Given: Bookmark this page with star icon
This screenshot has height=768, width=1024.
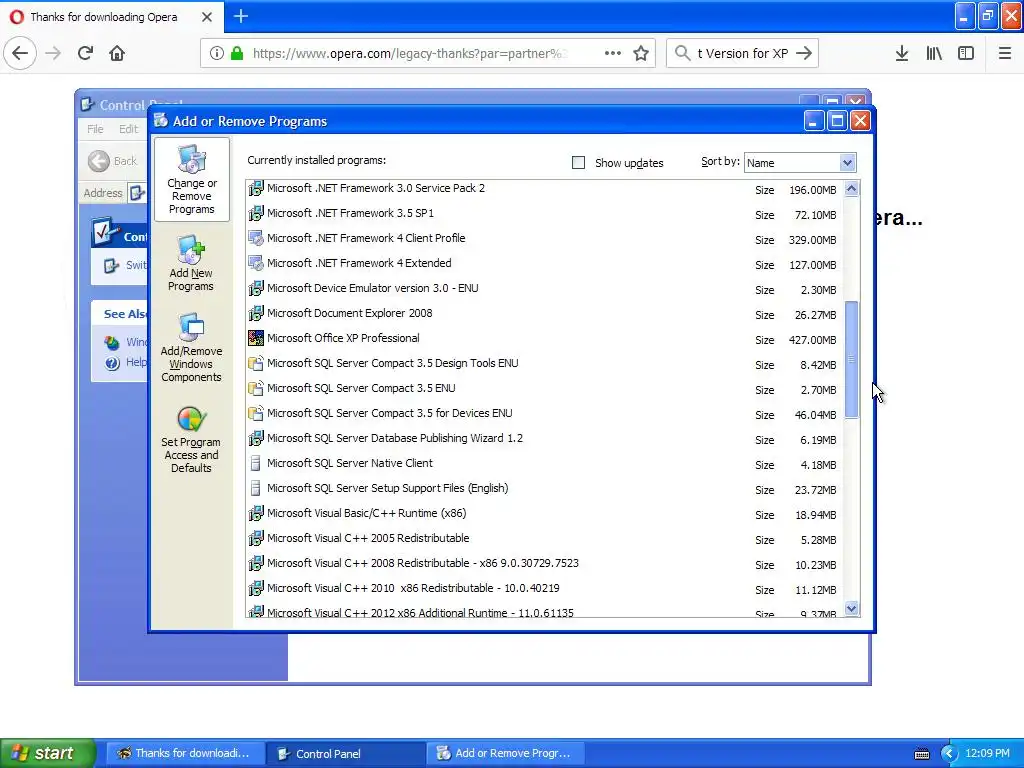Looking at the screenshot, I should coord(641,53).
